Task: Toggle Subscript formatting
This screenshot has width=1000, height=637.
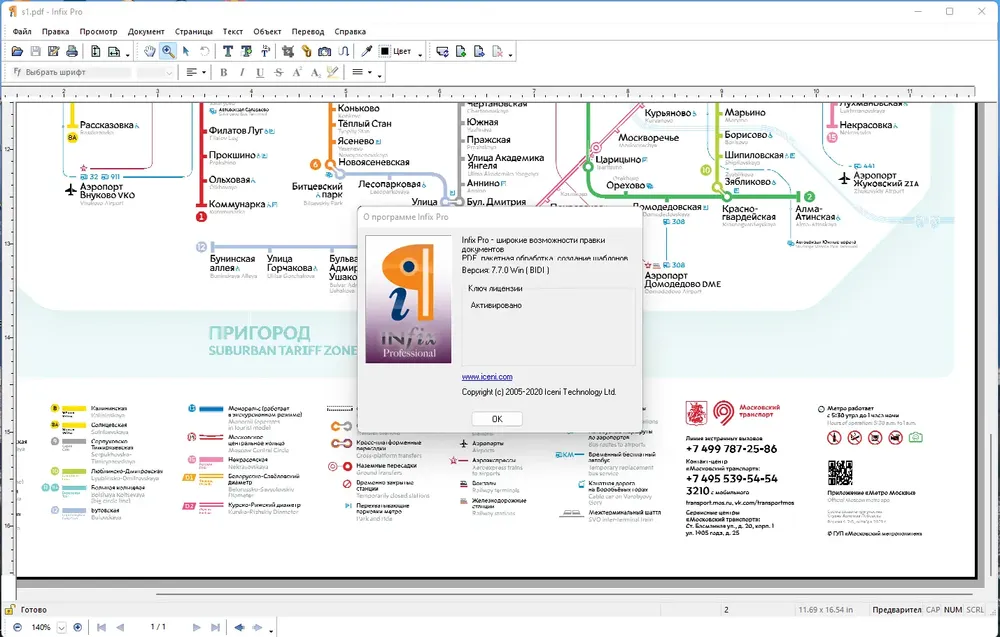Action: [x=315, y=73]
